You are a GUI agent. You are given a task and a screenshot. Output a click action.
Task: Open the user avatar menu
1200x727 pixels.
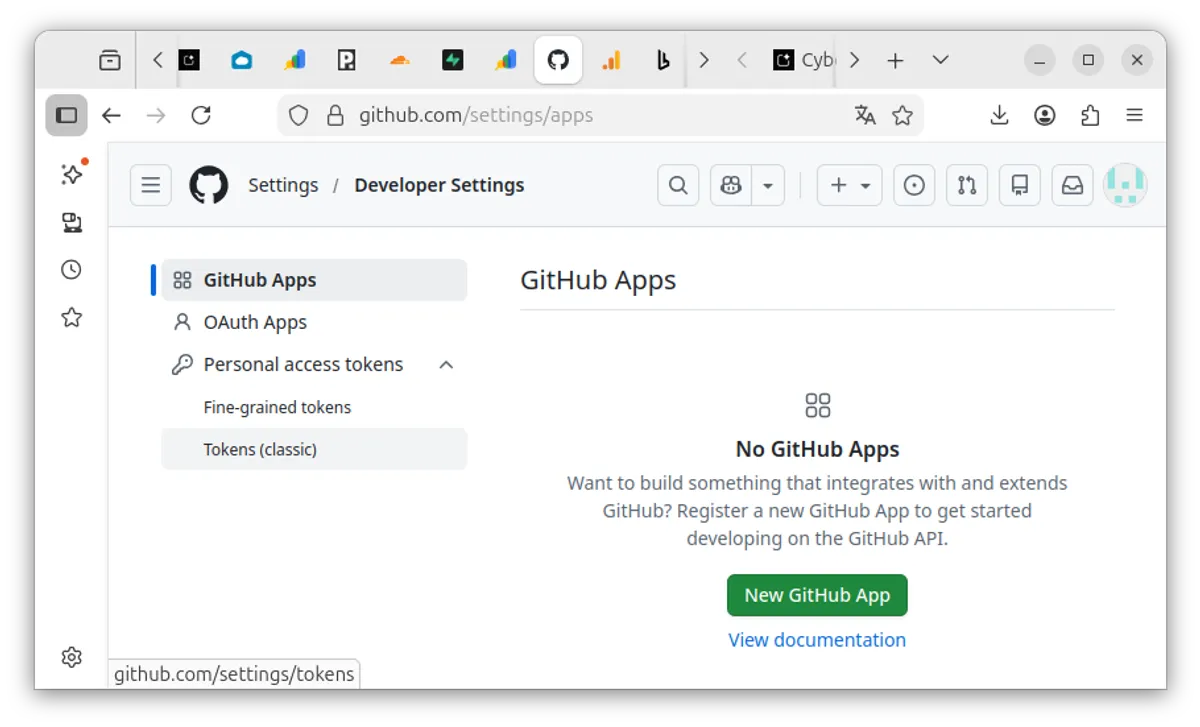coord(1125,185)
